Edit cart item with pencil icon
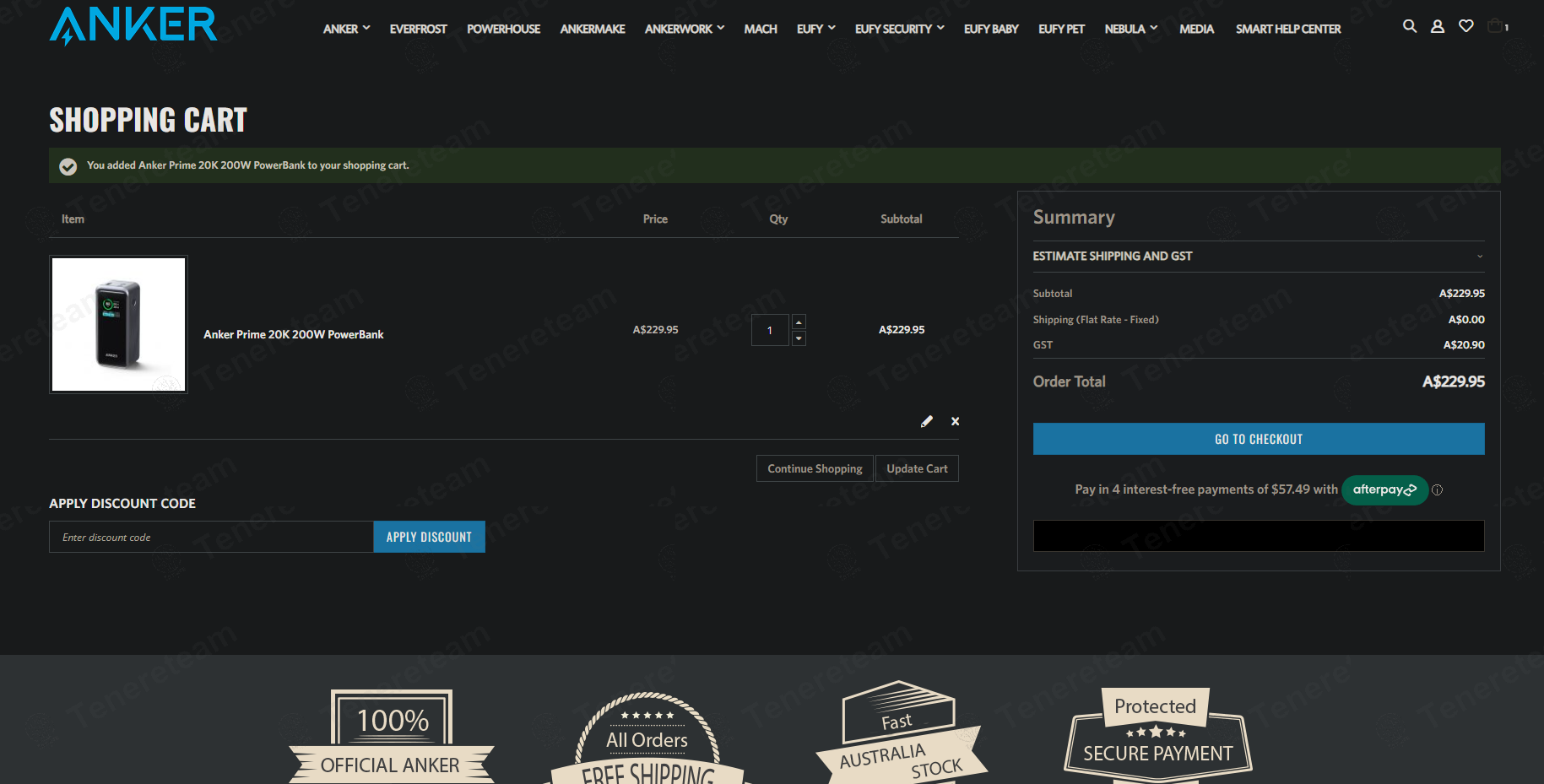The width and height of the screenshot is (1544, 784). click(926, 421)
